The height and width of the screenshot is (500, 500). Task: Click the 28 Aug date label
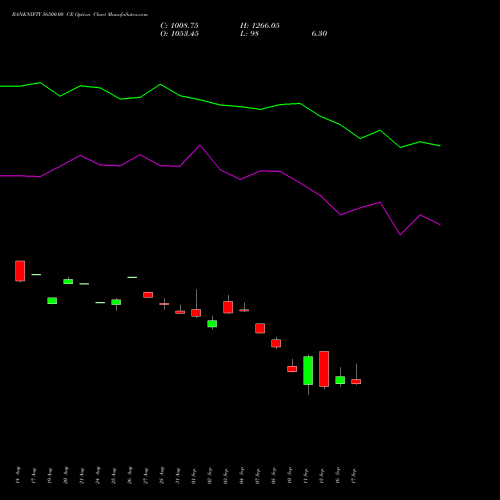coord(162,475)
